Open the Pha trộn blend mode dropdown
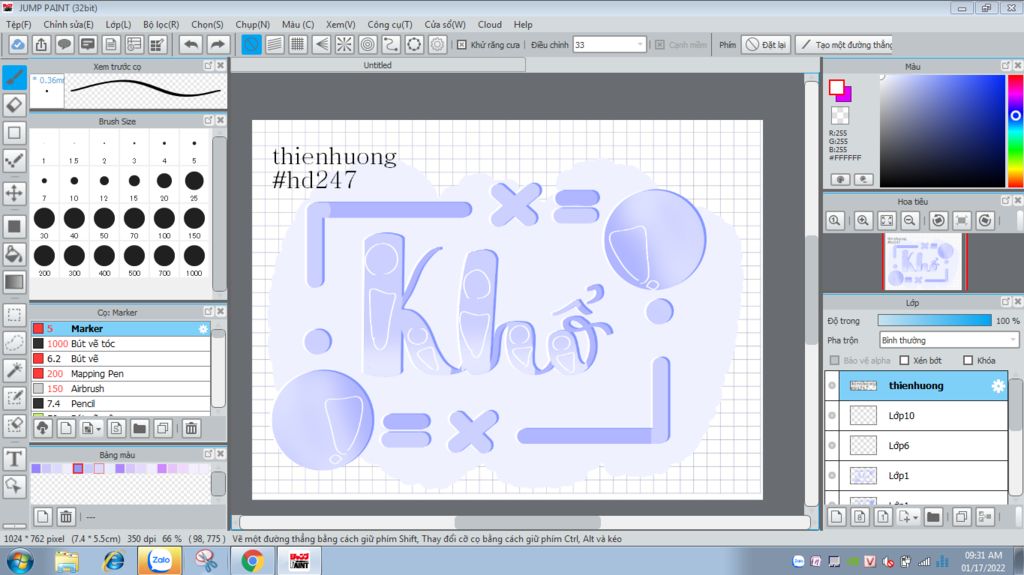 point(948,340)
